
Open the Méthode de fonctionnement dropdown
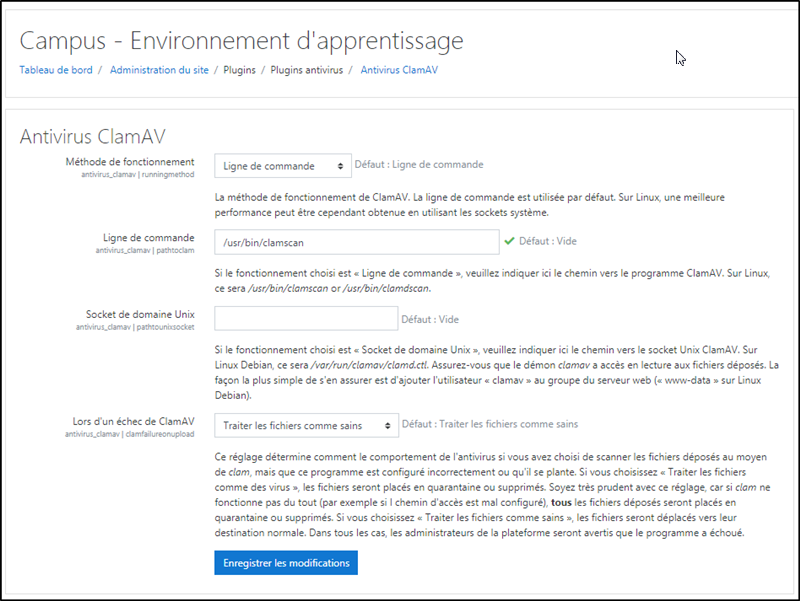(282, 166)
